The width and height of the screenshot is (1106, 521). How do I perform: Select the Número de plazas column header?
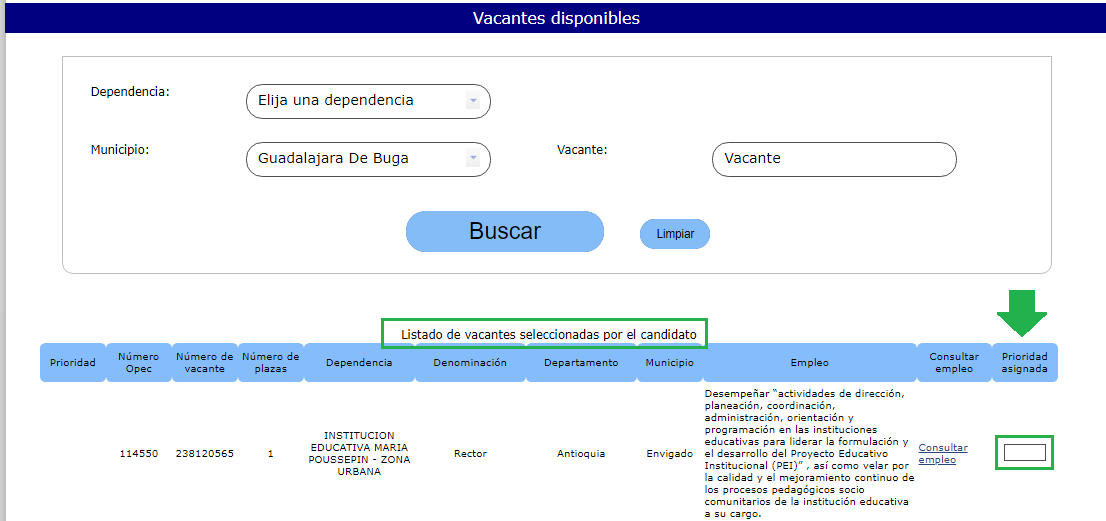(270, 362)
